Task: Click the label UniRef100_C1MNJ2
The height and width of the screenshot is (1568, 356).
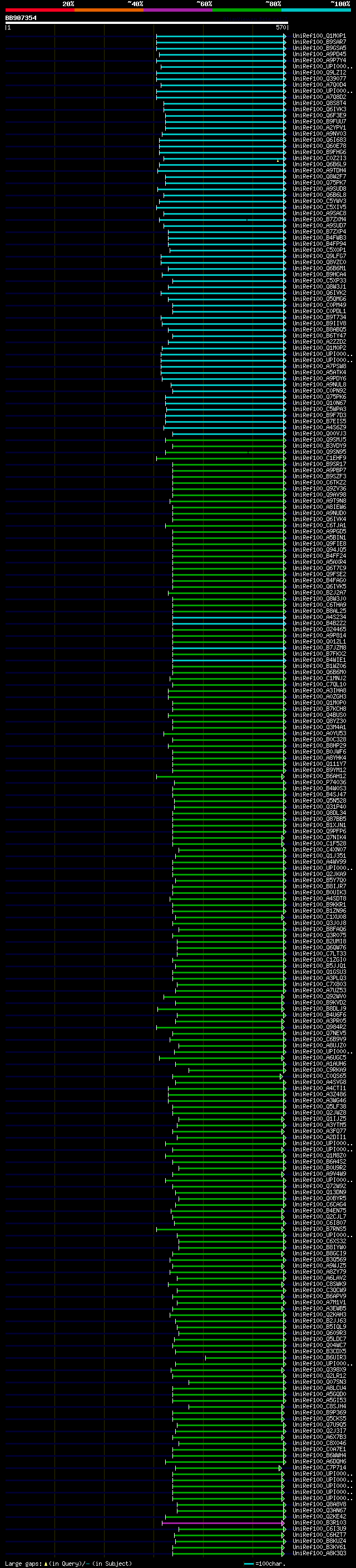Action: (x=319, y=678)
